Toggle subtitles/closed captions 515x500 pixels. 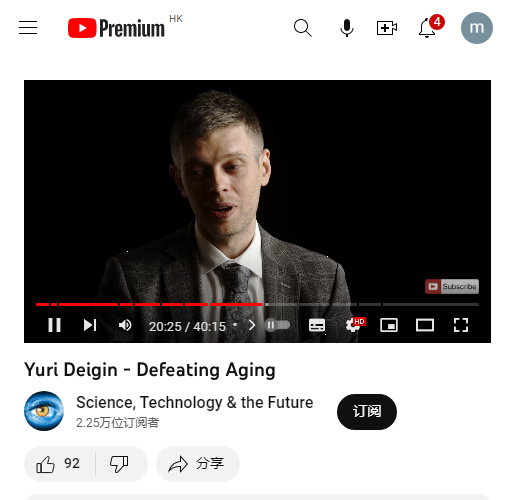pos(317,325)
